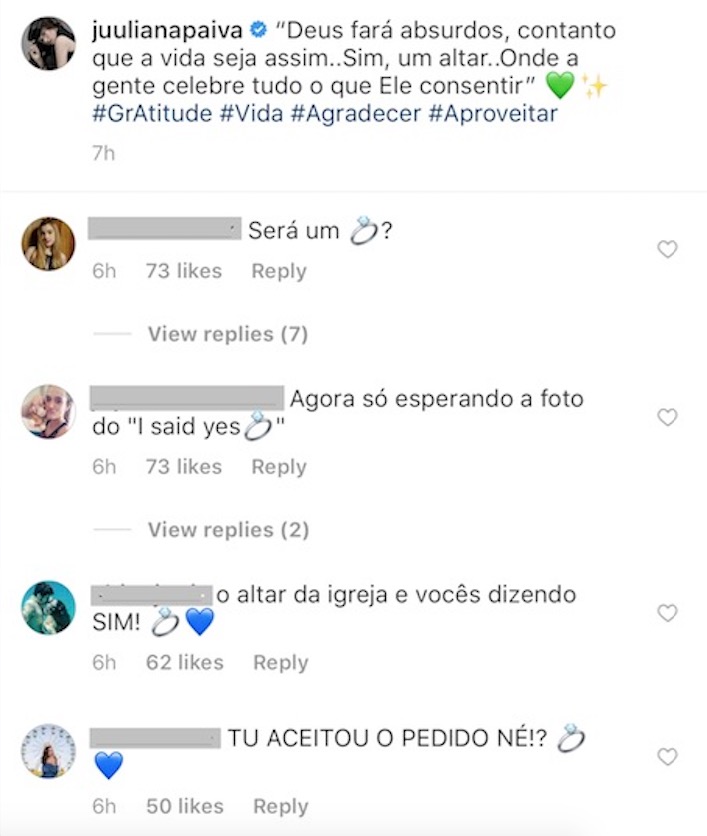Image resolution: width=707 pixels, height=836 pixels.
Task: Like the 'Será um' comment heart
Action: coord(667,249)
